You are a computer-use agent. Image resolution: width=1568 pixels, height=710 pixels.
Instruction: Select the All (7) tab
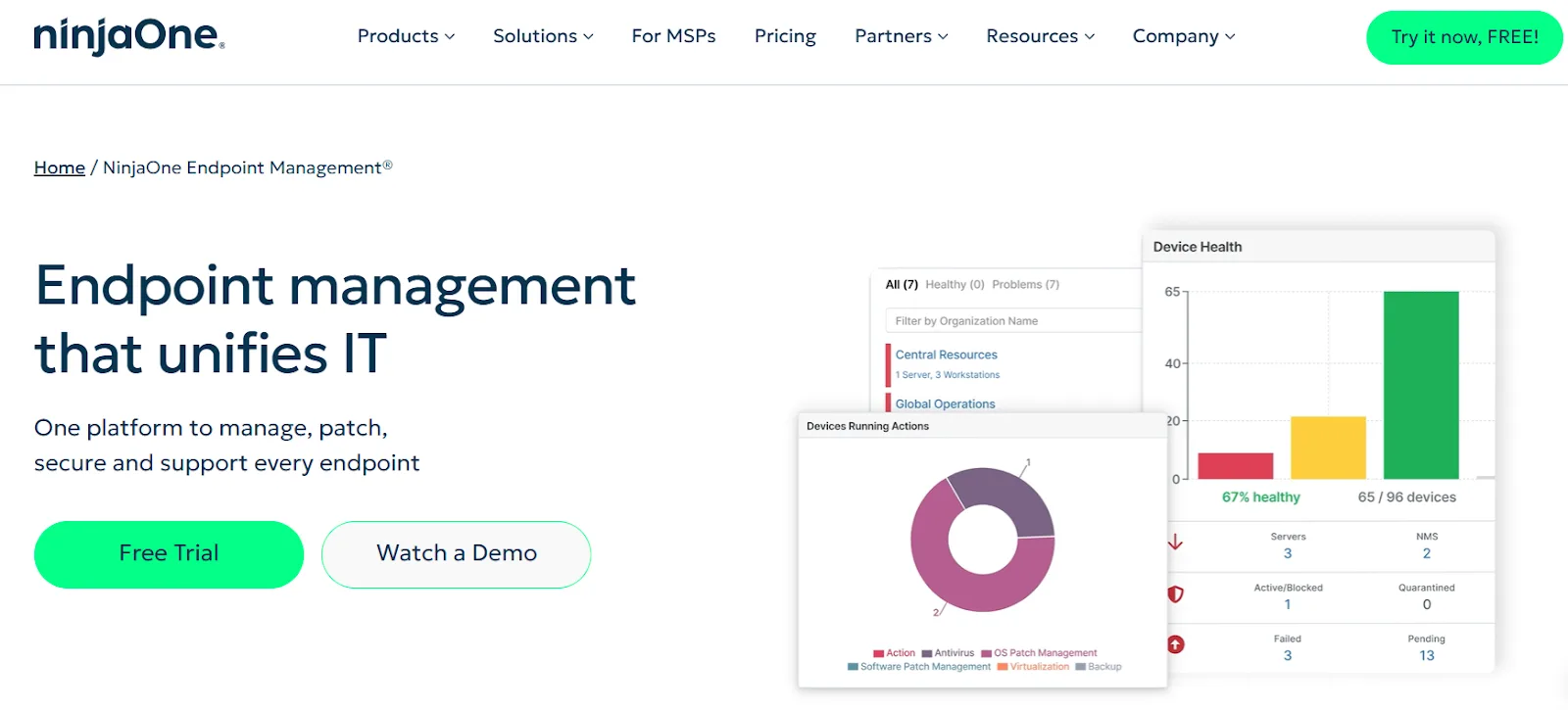[902, 285]
